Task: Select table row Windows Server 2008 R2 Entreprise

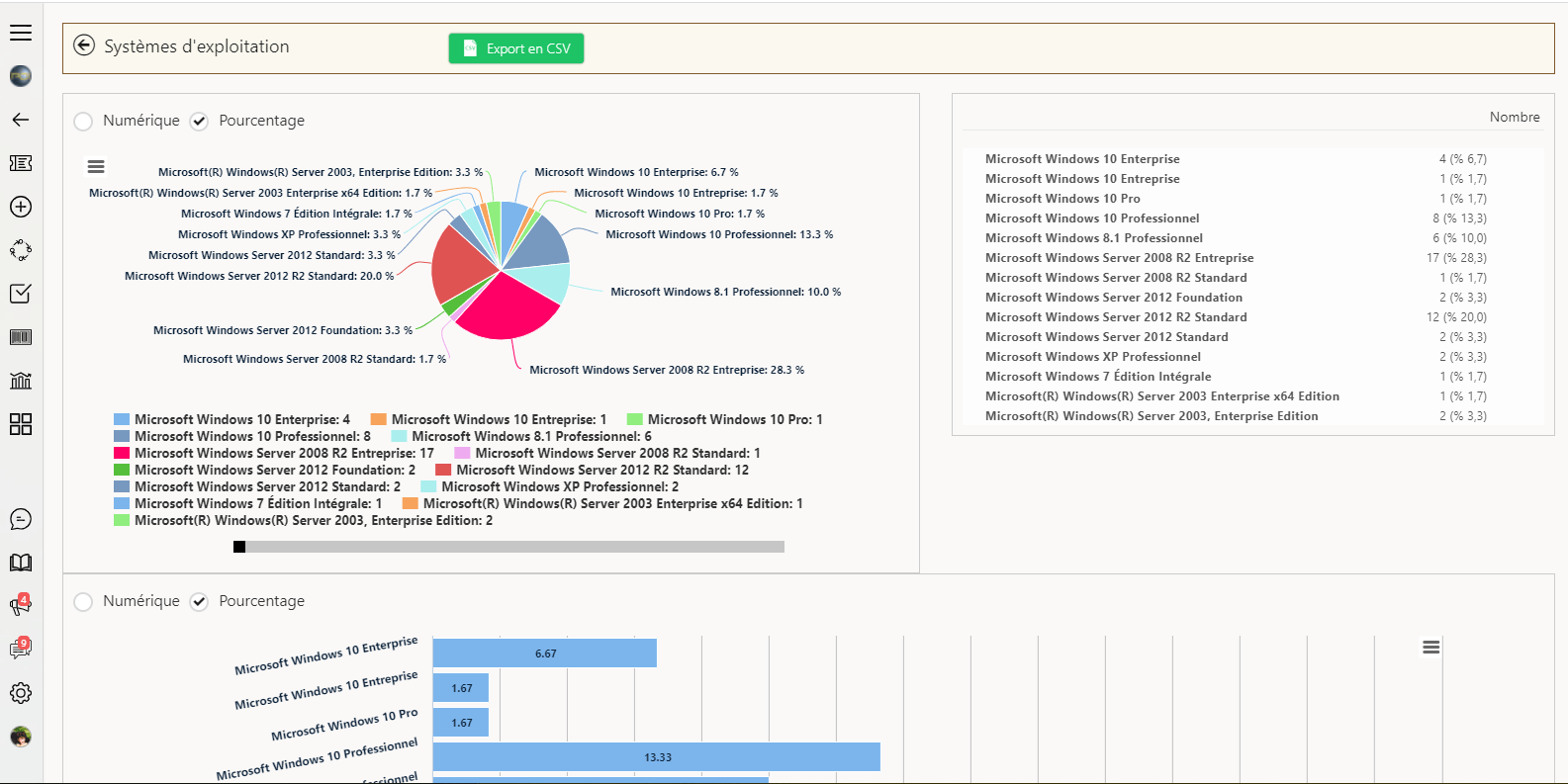Action: click(1252, 257)
